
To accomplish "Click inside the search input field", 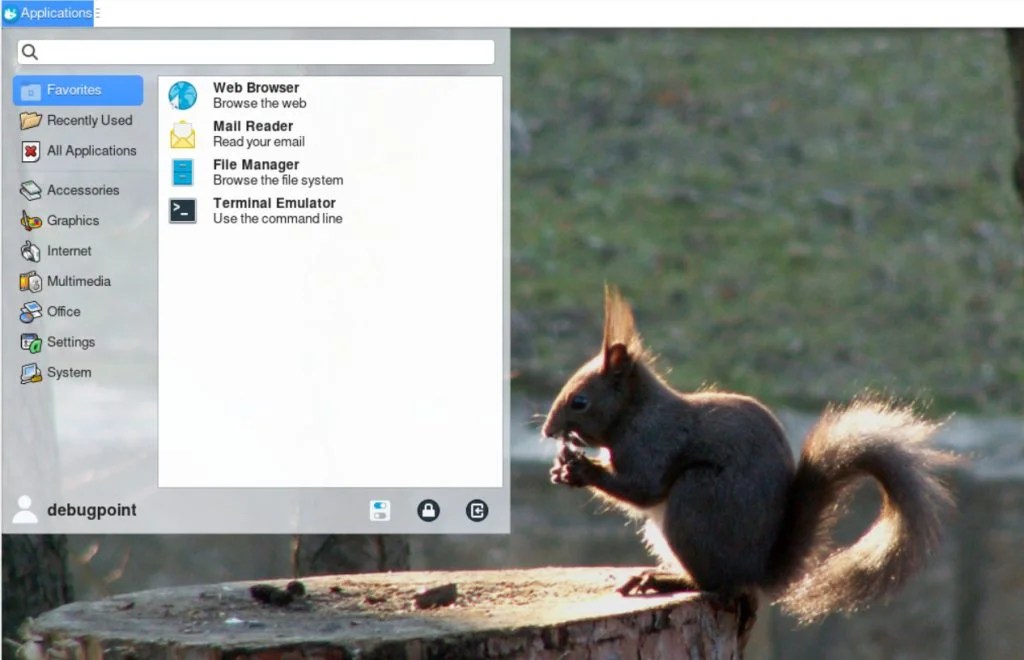I will (x=255, y=51).
